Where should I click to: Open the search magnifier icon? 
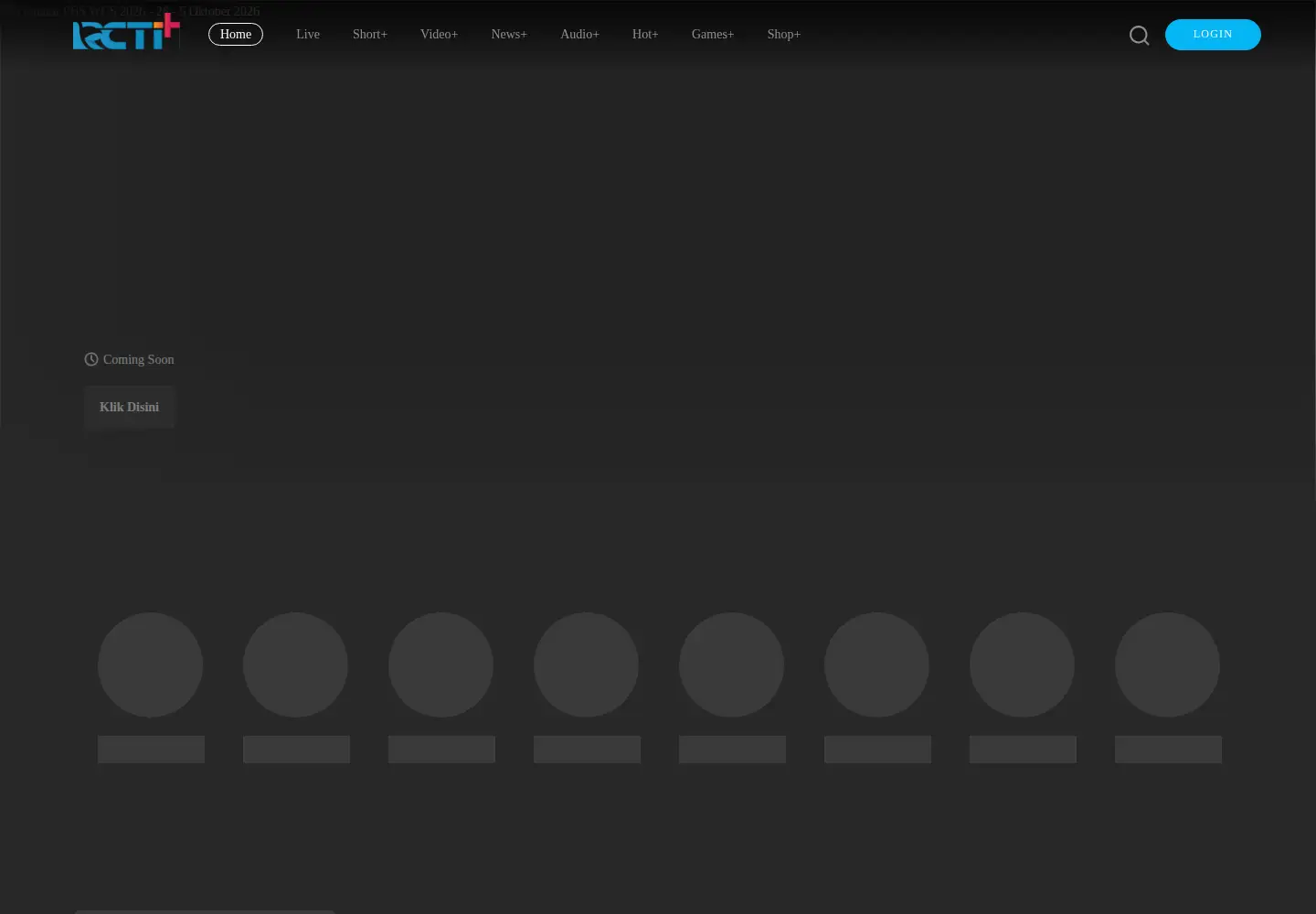1139,35
